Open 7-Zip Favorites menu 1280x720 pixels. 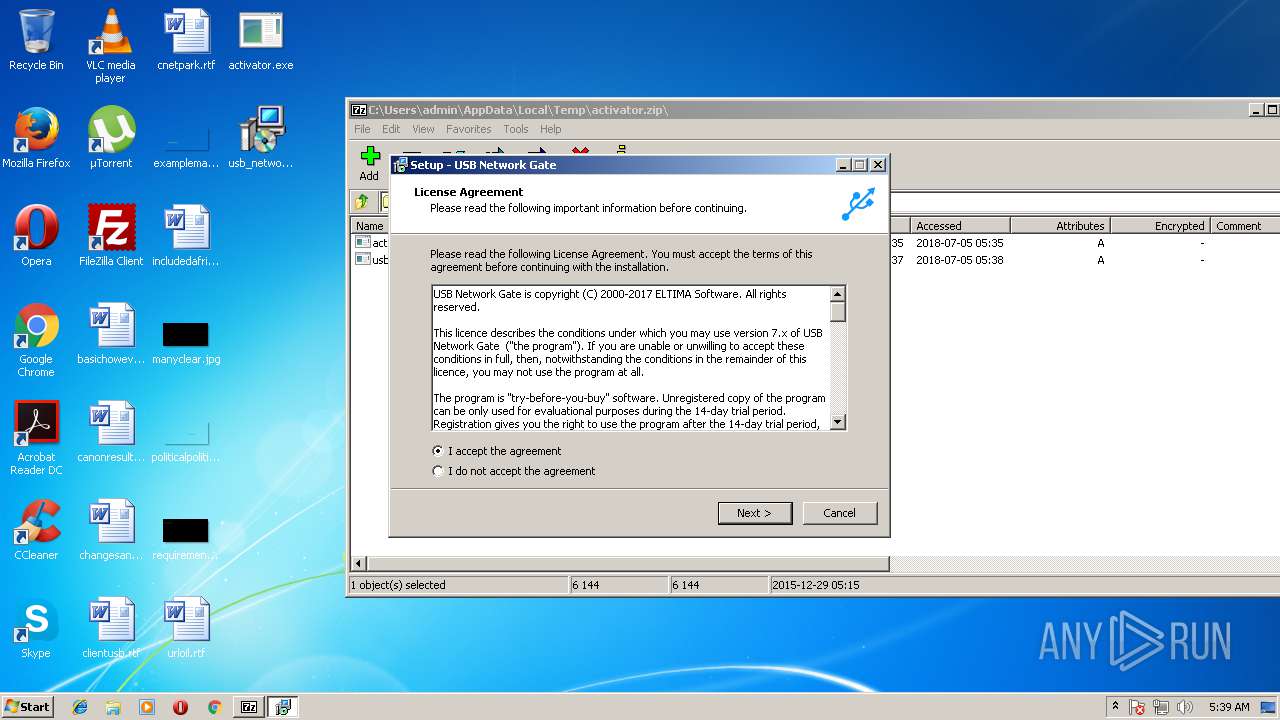[469, 129]
